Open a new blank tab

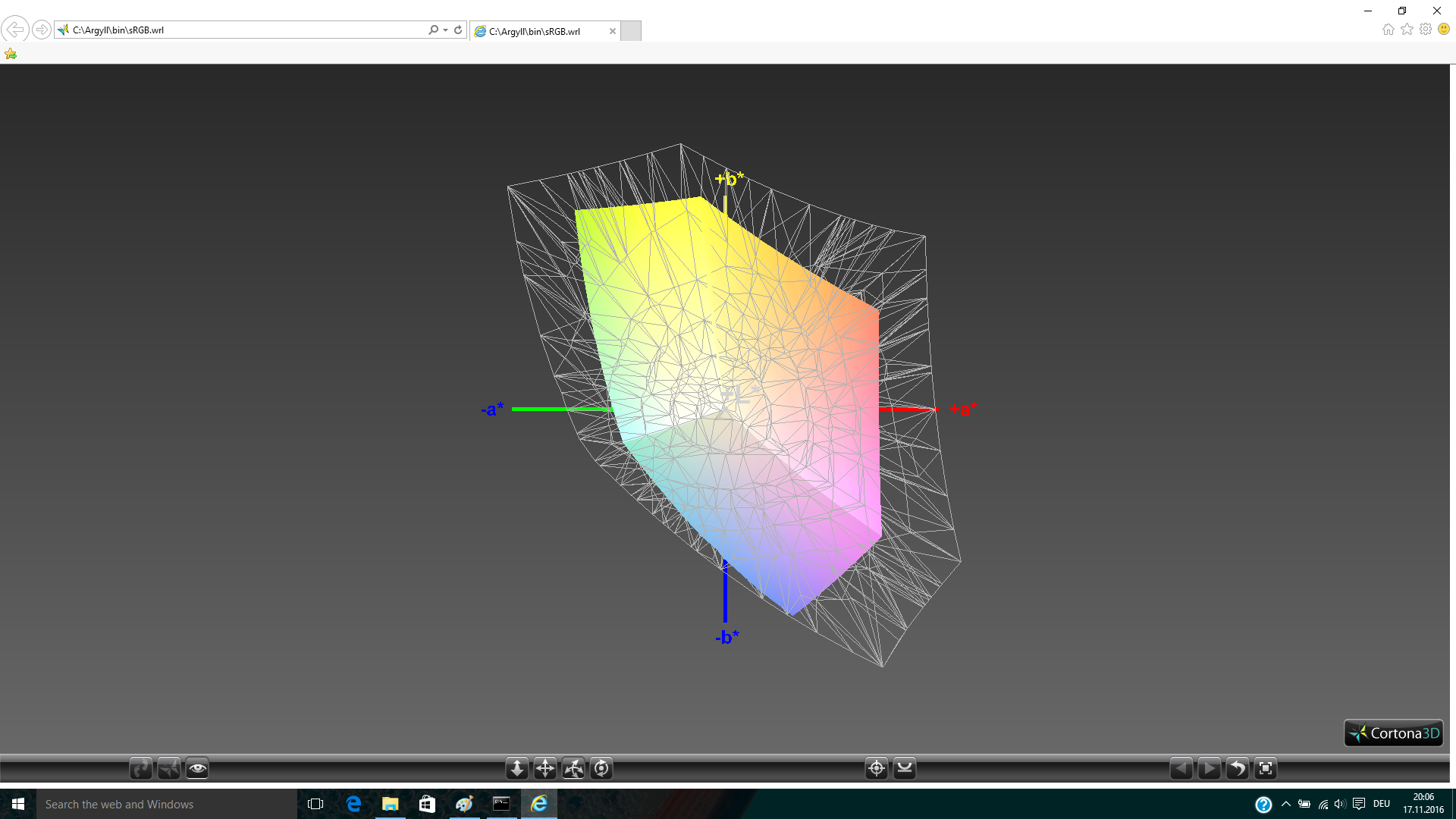pyautogui.click(x=630, y=31)
